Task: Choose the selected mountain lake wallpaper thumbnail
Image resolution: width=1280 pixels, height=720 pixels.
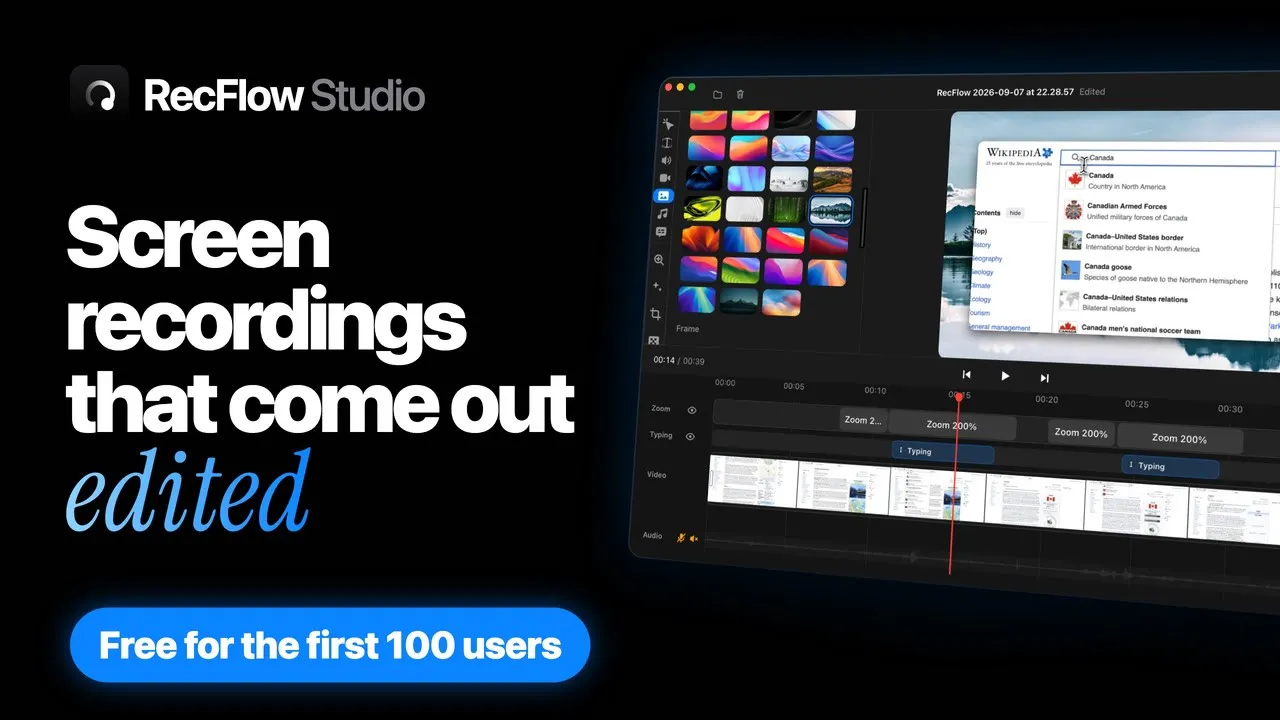Action: tap(831, 210)
